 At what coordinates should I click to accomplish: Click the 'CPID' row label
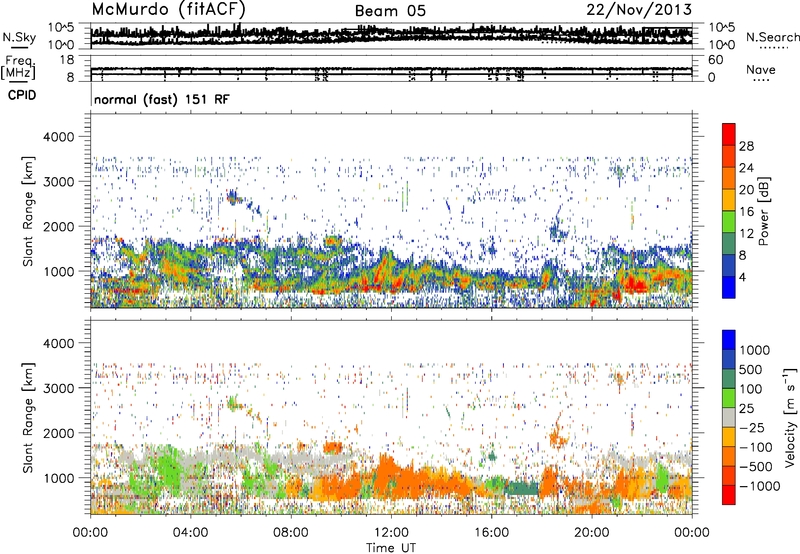point(22,95)
